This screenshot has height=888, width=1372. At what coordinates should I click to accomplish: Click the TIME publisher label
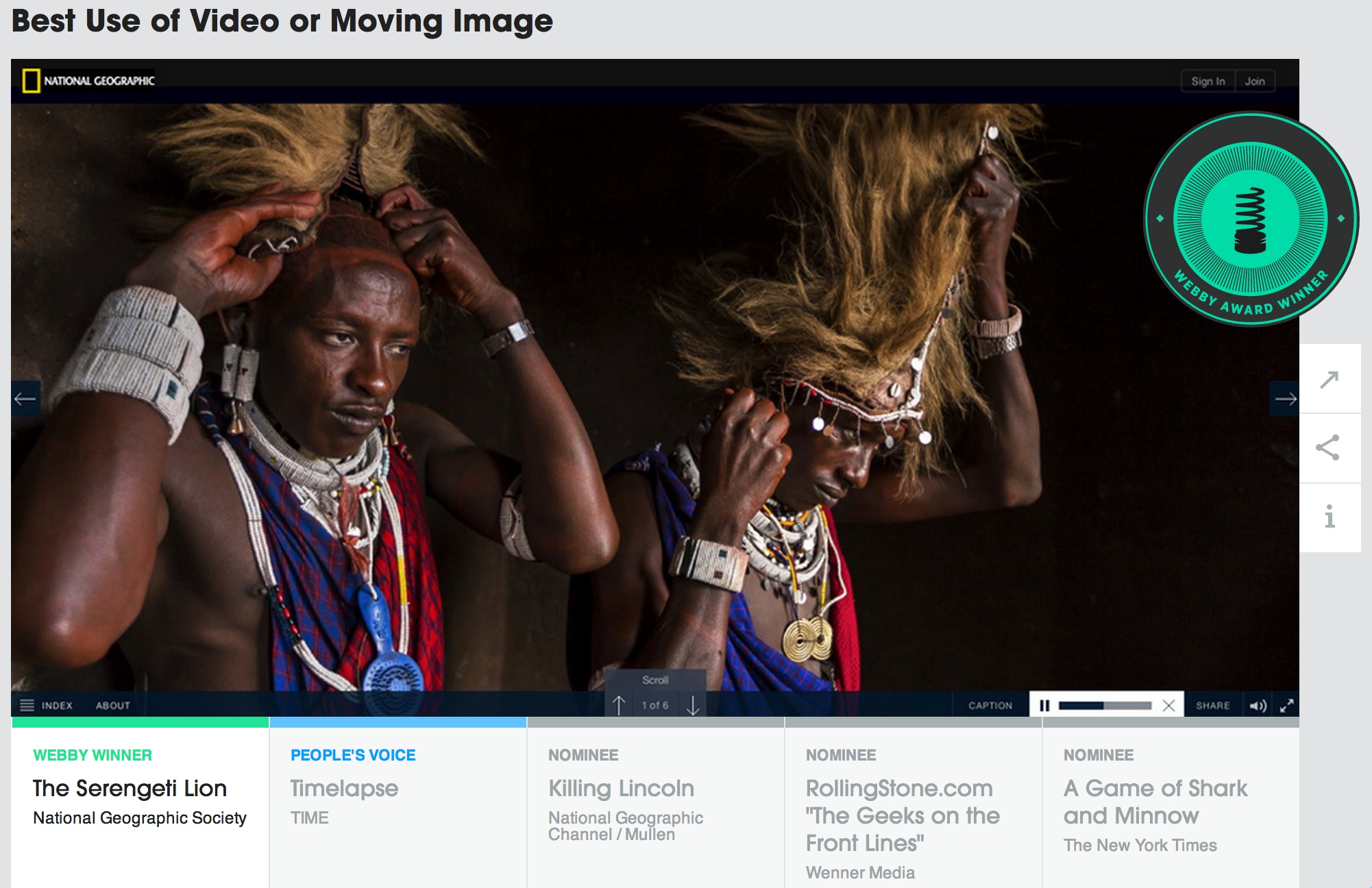(x=310, y=818)
